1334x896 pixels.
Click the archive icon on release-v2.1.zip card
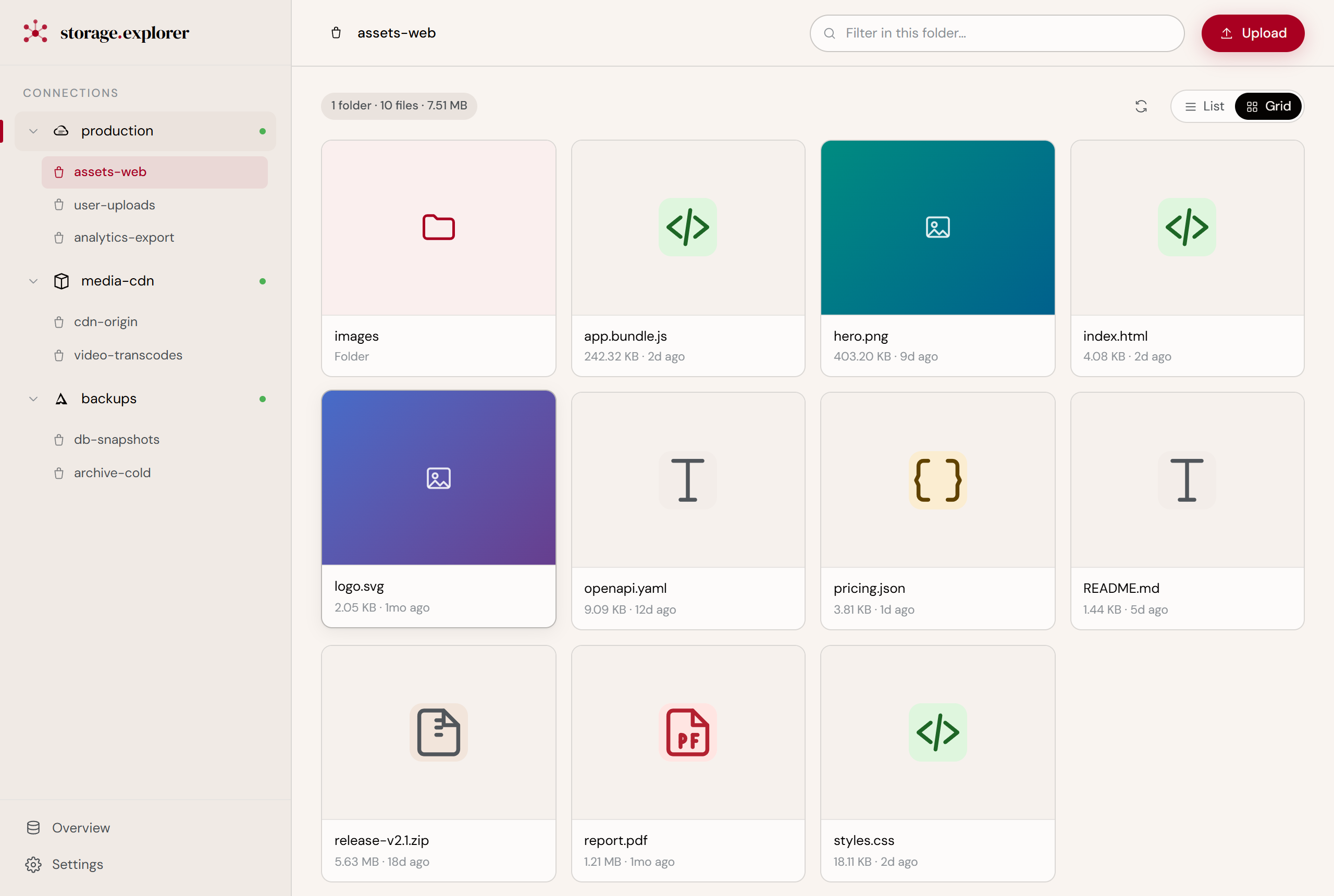coord(438,732)
